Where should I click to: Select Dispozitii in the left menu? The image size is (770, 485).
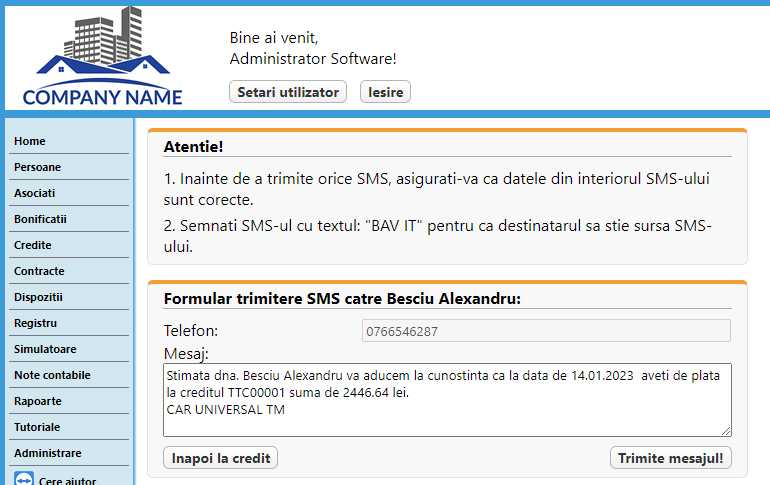pos(69,297)
